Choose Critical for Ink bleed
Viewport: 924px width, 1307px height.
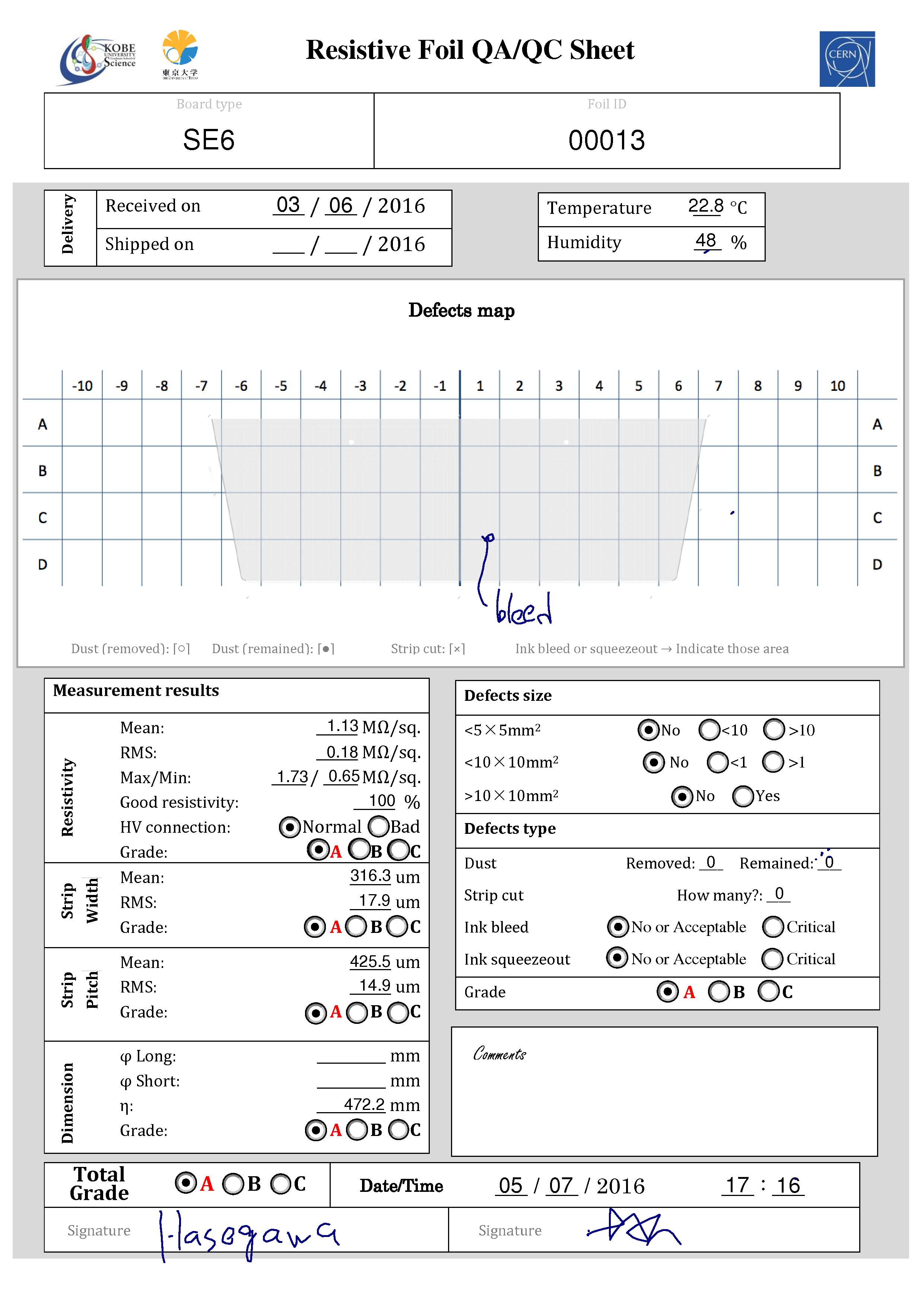tap(773, 927)
